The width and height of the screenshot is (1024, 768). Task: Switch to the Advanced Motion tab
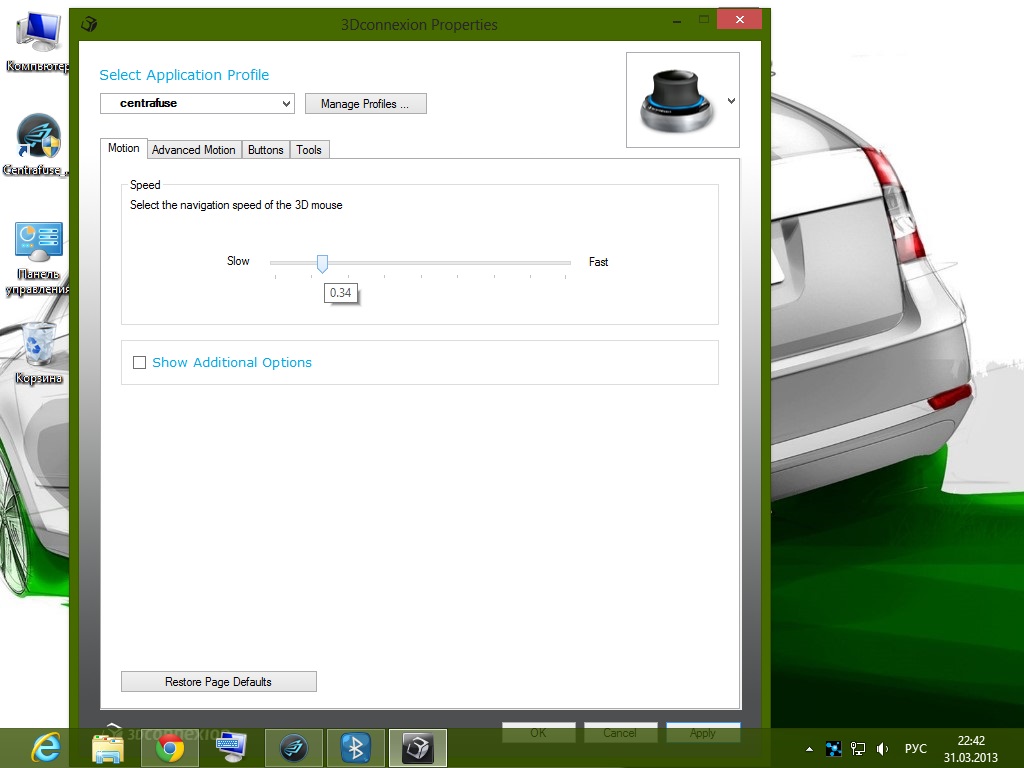(193, 150)
